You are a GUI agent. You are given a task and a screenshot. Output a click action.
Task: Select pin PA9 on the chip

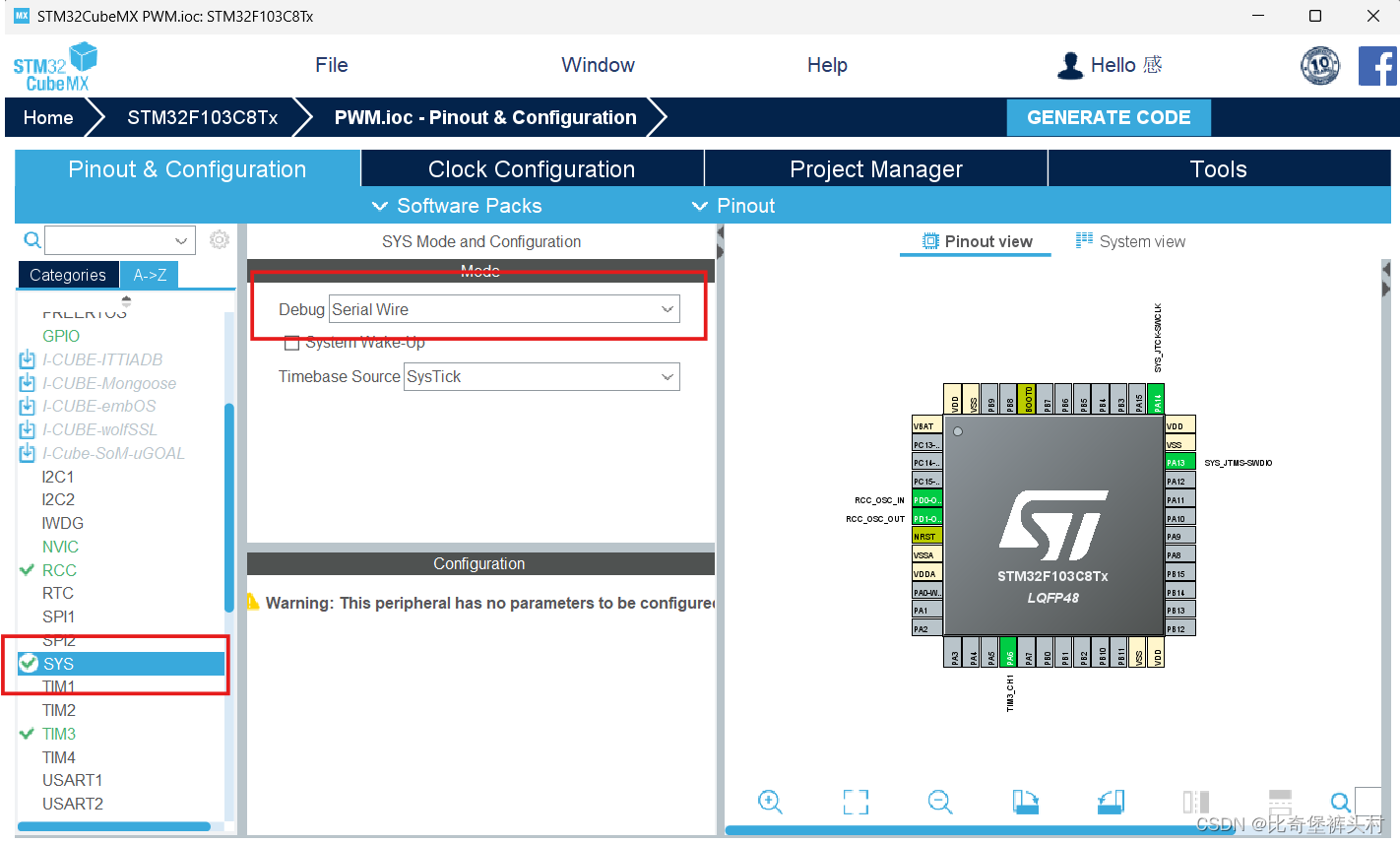pos(1179,537)
